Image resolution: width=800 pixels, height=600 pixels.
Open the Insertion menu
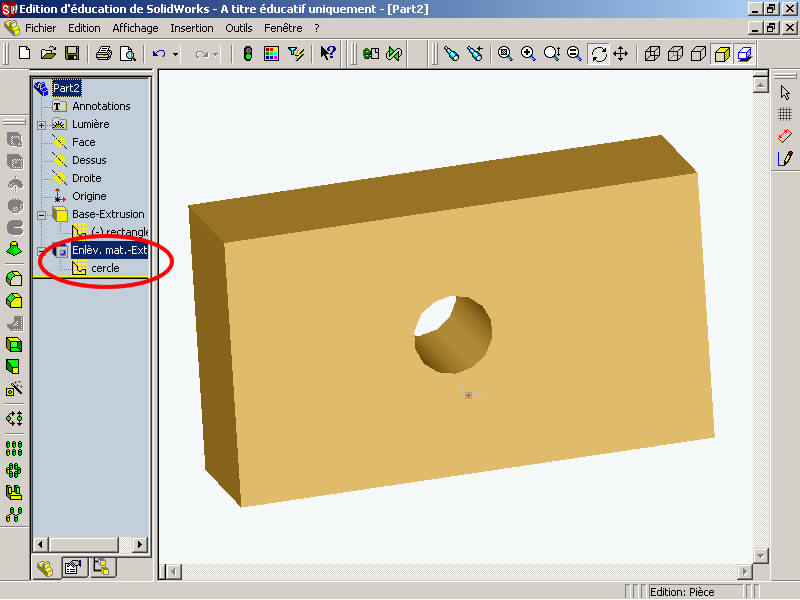[192, 28]
